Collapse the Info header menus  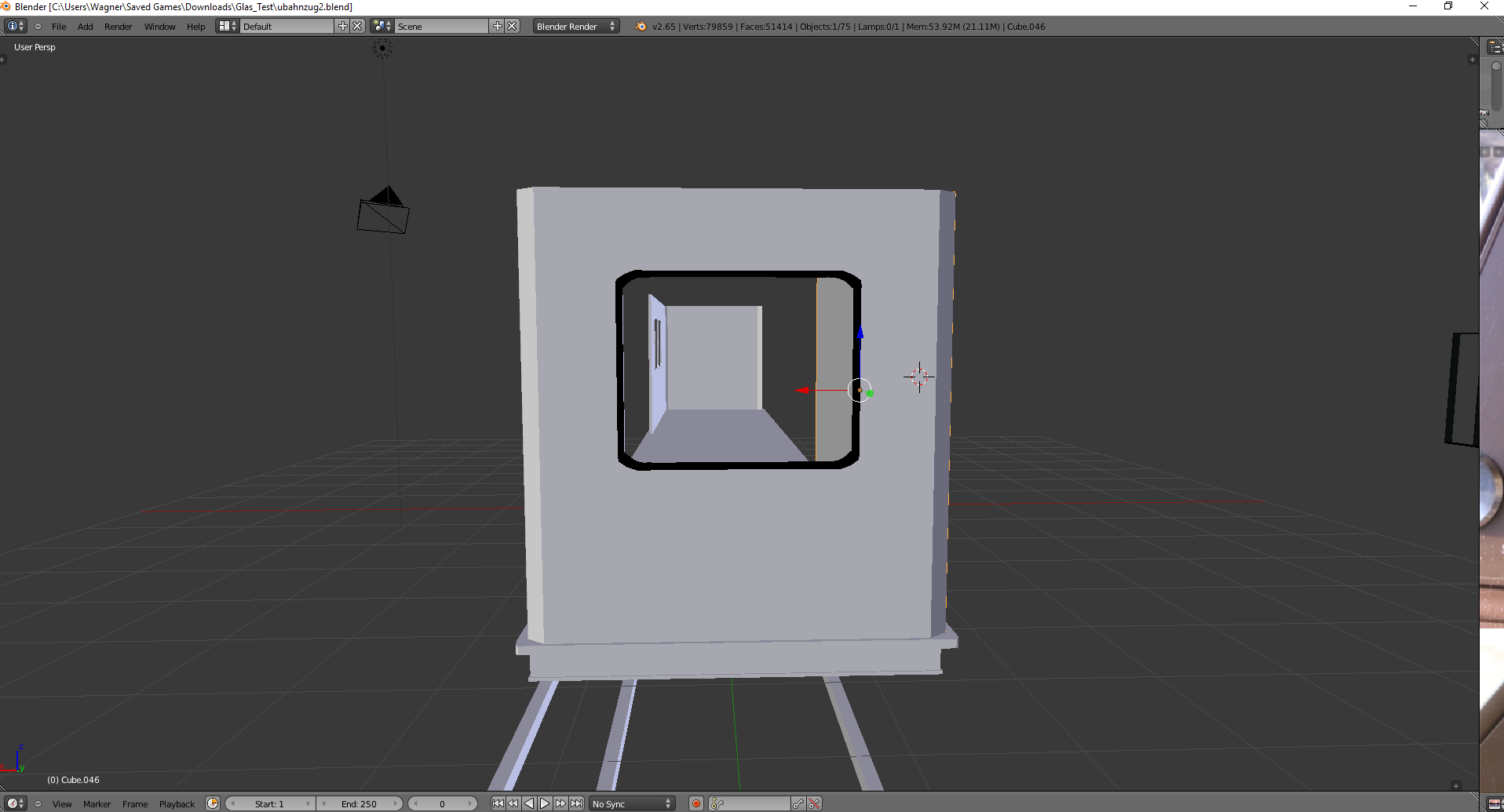(38, 26)
